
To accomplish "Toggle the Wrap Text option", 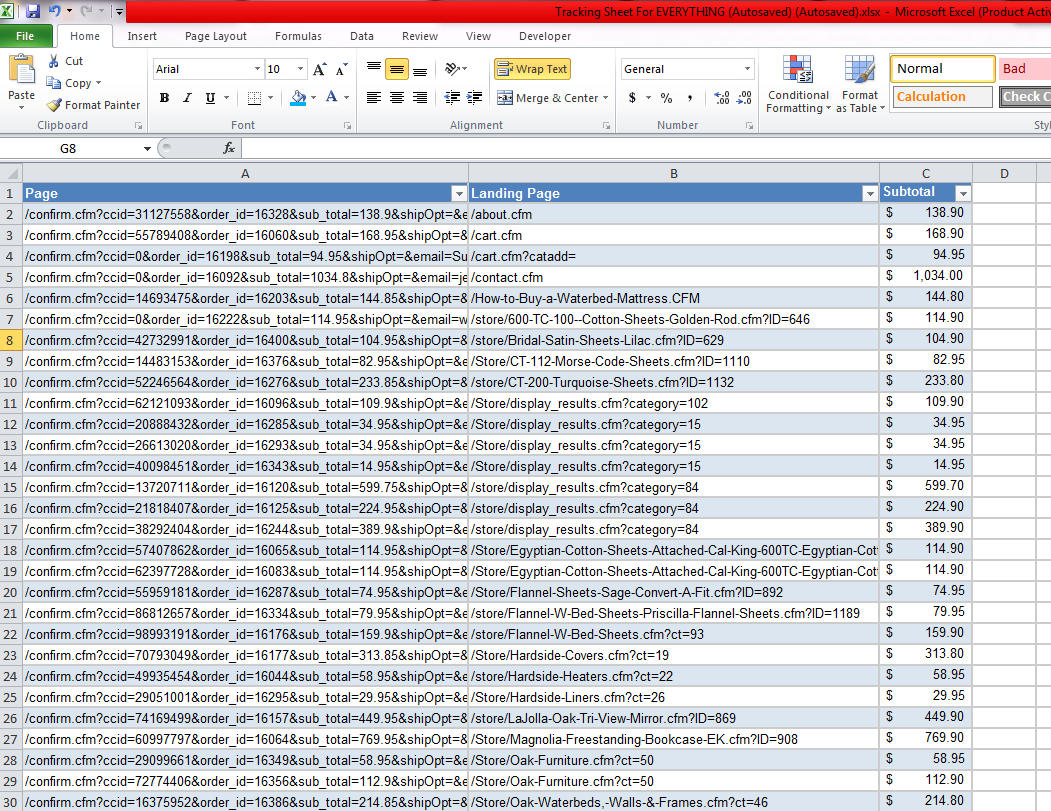I will click(x=532, y=69).
